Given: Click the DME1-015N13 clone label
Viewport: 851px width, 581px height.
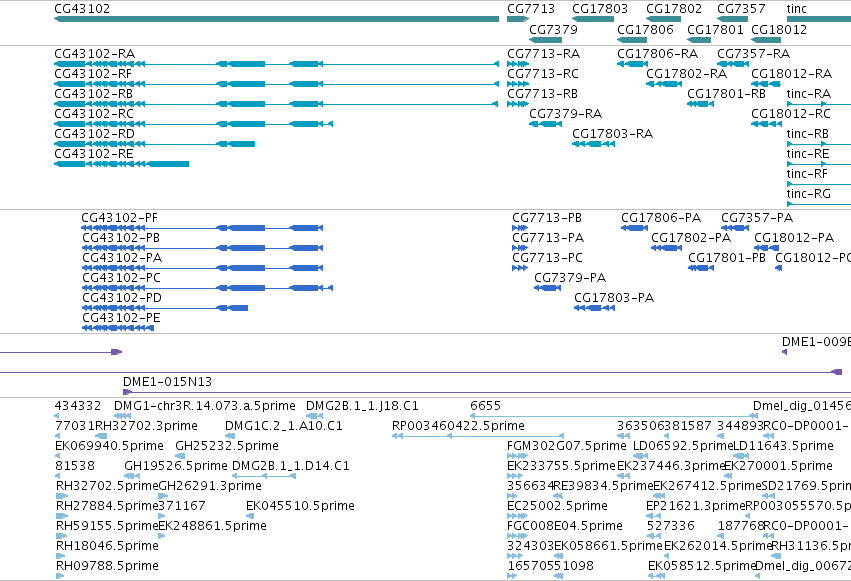Looking at the screenshot, I should 167,382.
